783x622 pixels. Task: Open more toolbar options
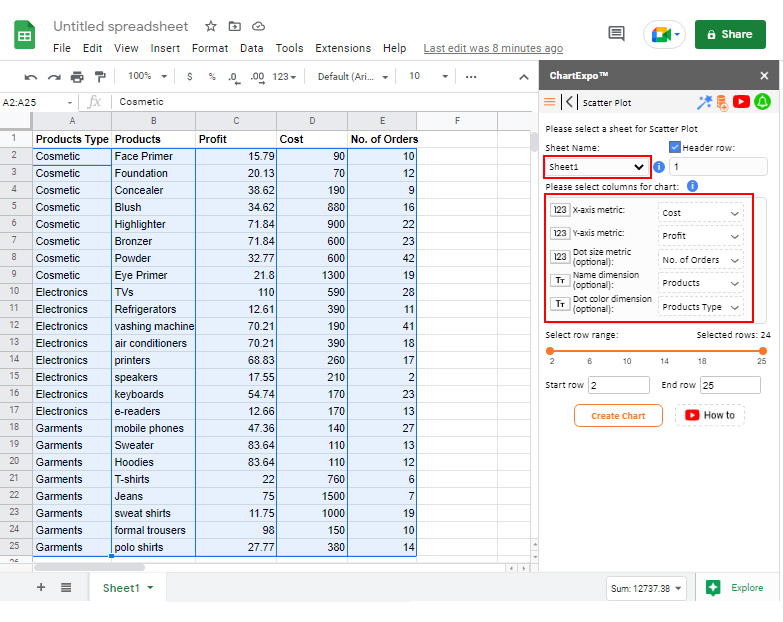471,77
